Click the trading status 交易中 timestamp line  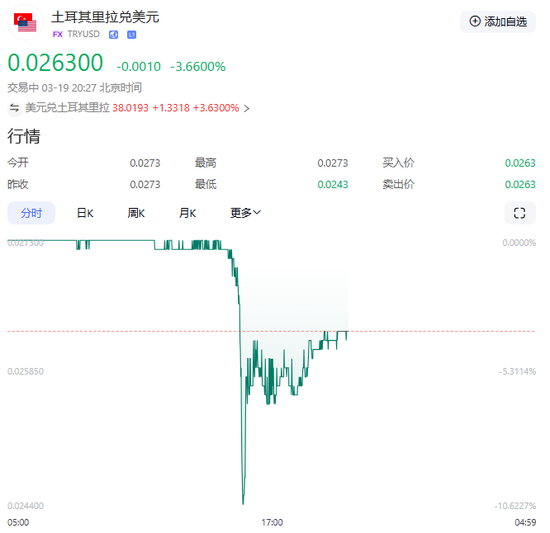tap(74, 88)
